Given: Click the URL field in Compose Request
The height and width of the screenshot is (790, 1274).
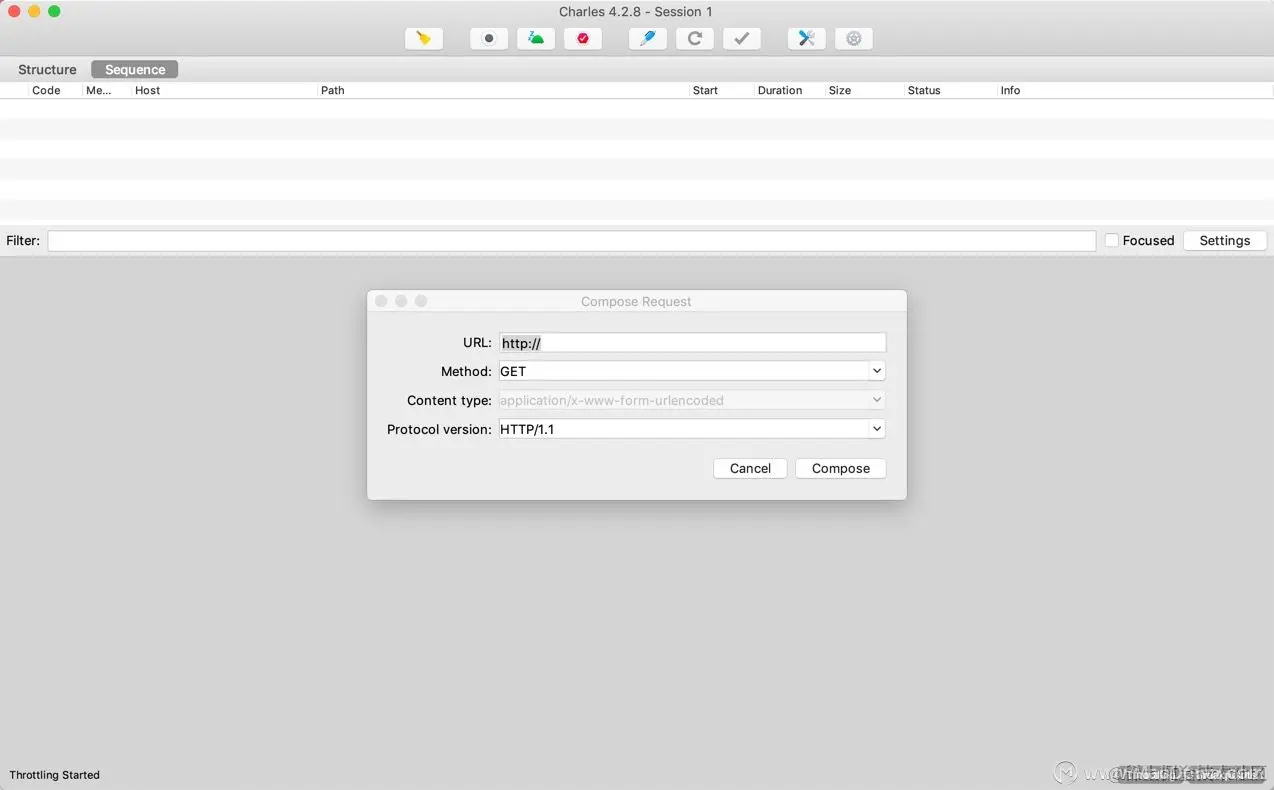Looking at the screenshot, I should click(692, 343).
